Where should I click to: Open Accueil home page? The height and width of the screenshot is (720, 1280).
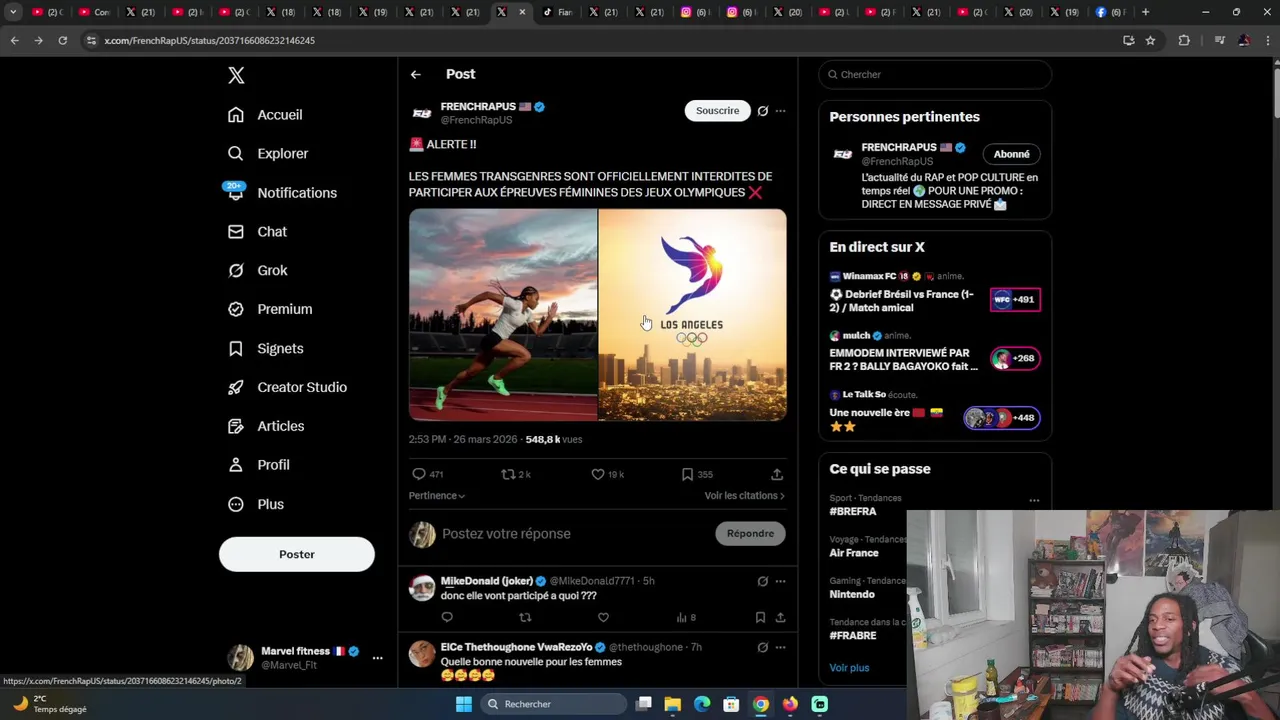point(265,115)
